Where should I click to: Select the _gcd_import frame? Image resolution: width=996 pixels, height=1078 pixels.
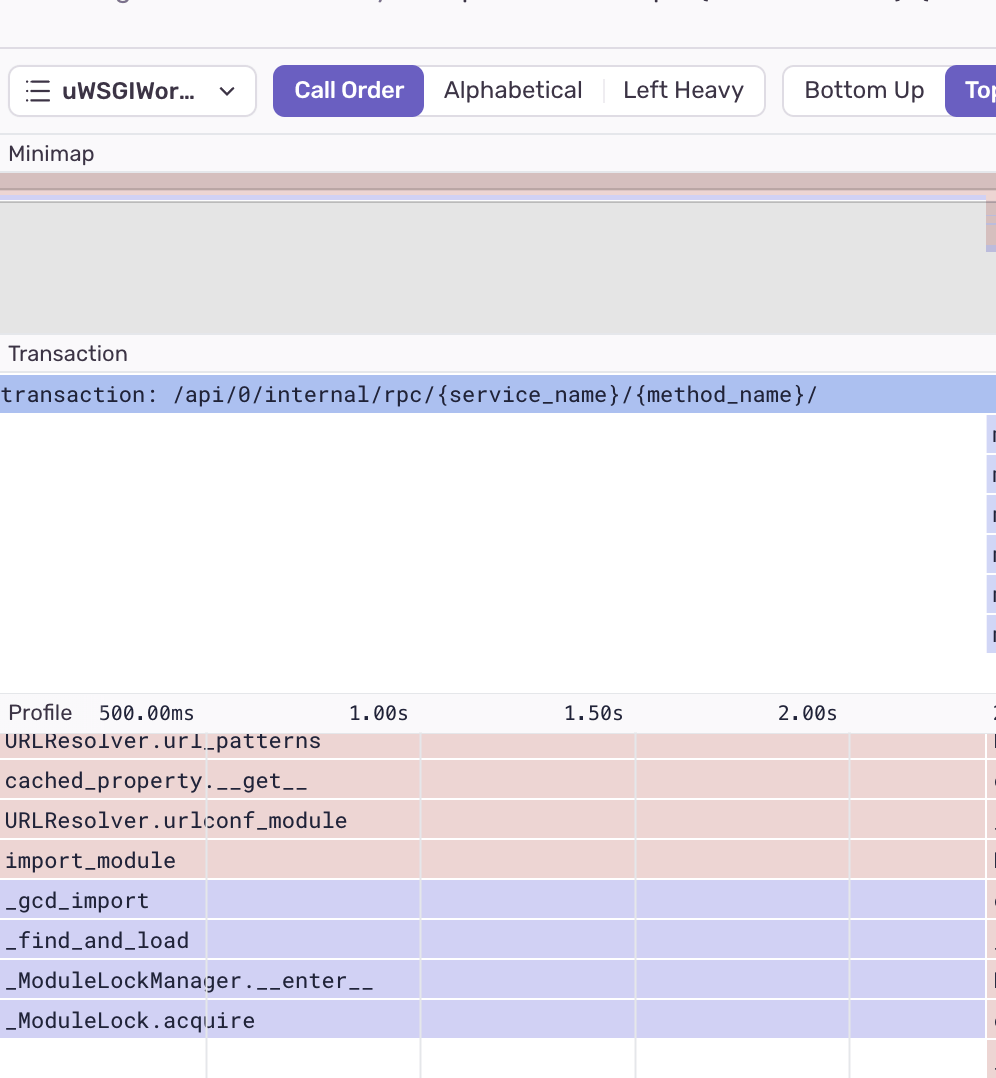click(492, 899)
